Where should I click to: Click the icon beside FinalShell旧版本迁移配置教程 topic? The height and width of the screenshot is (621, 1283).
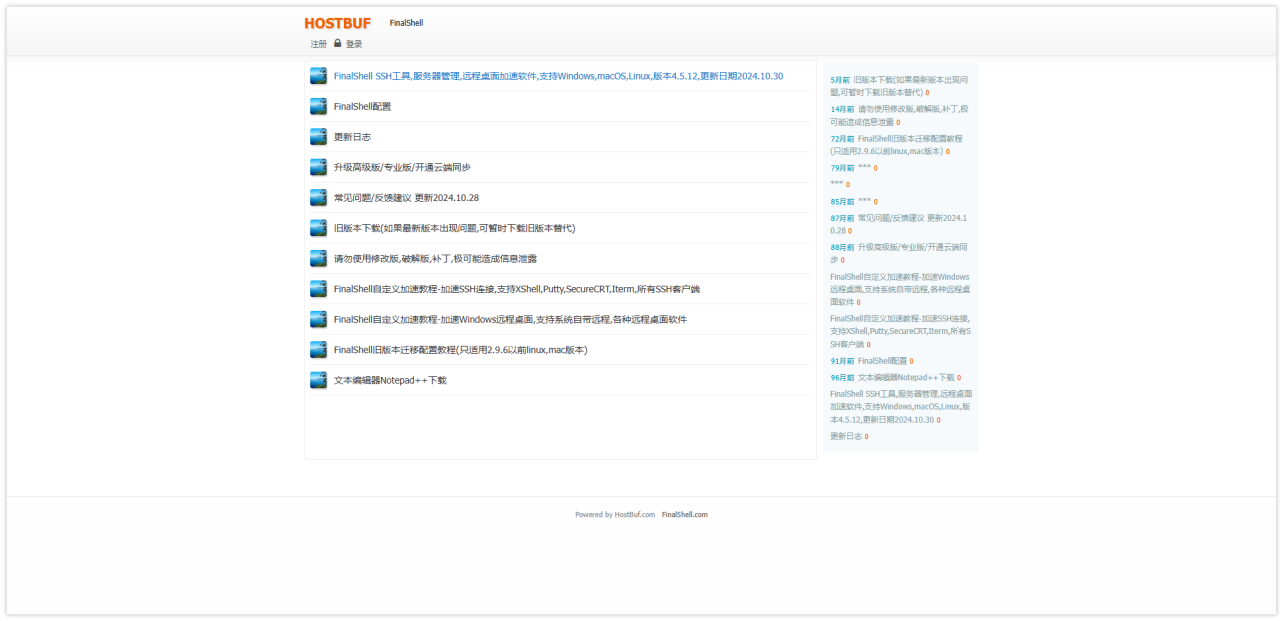pyautogui.click(x=318, y=349)
